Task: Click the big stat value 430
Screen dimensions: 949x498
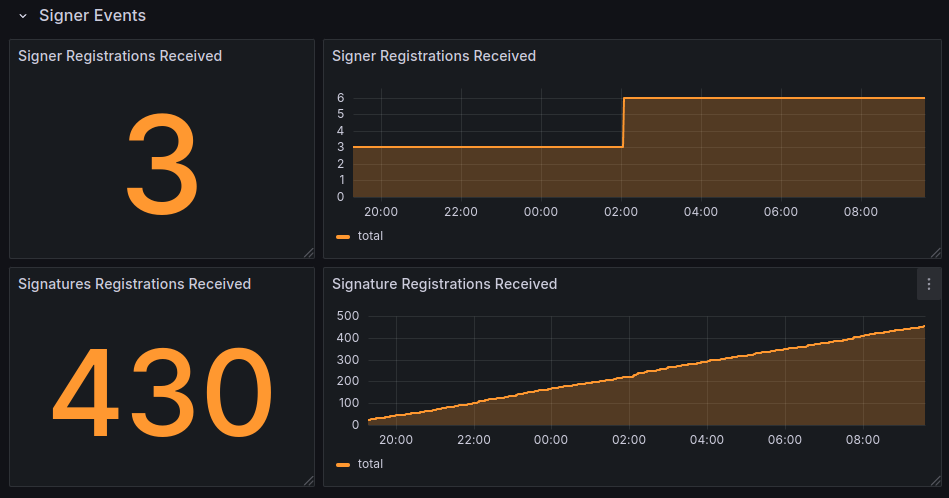Action: 162,393
